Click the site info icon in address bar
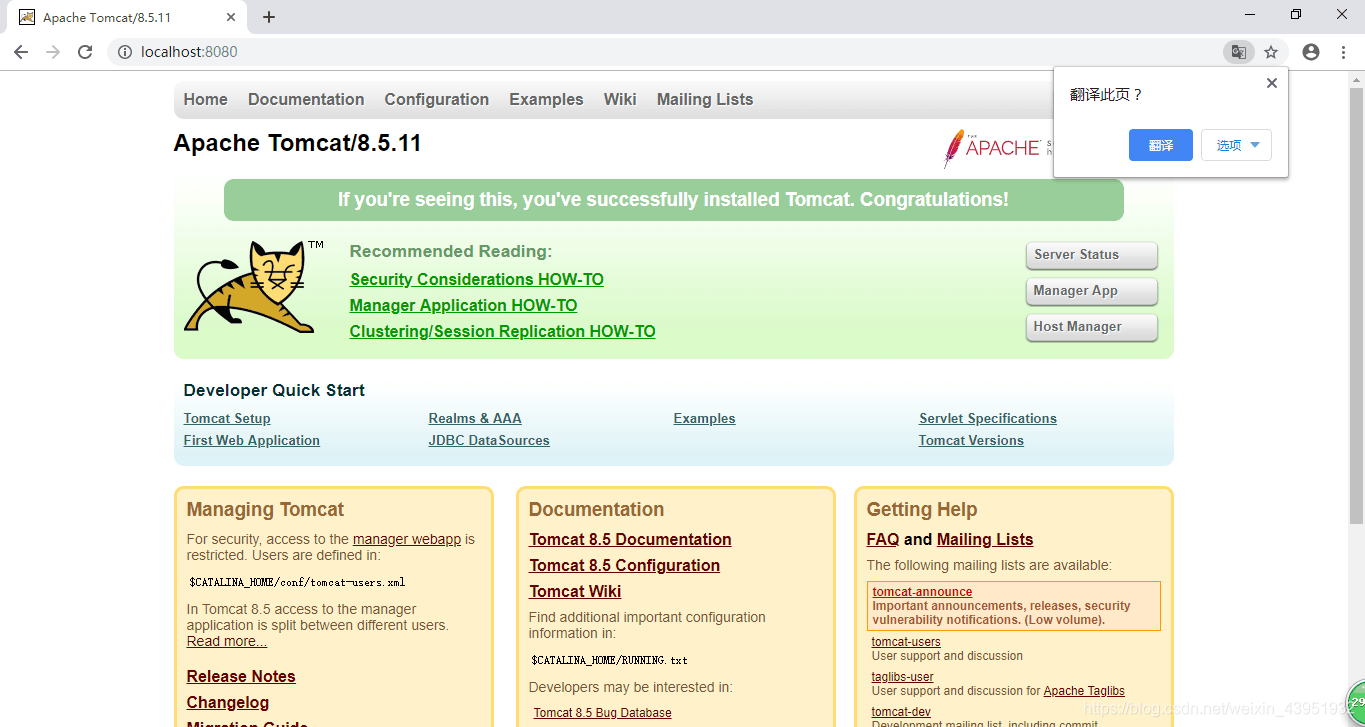The height and width of the screenshot is (727, 1365). point(125,52)
